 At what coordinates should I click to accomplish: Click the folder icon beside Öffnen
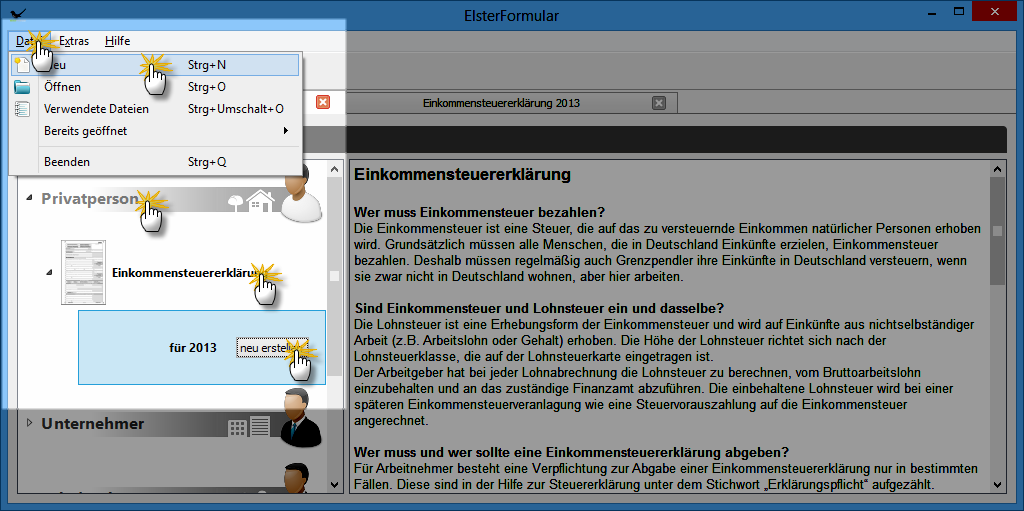click(x=23, y=87)
